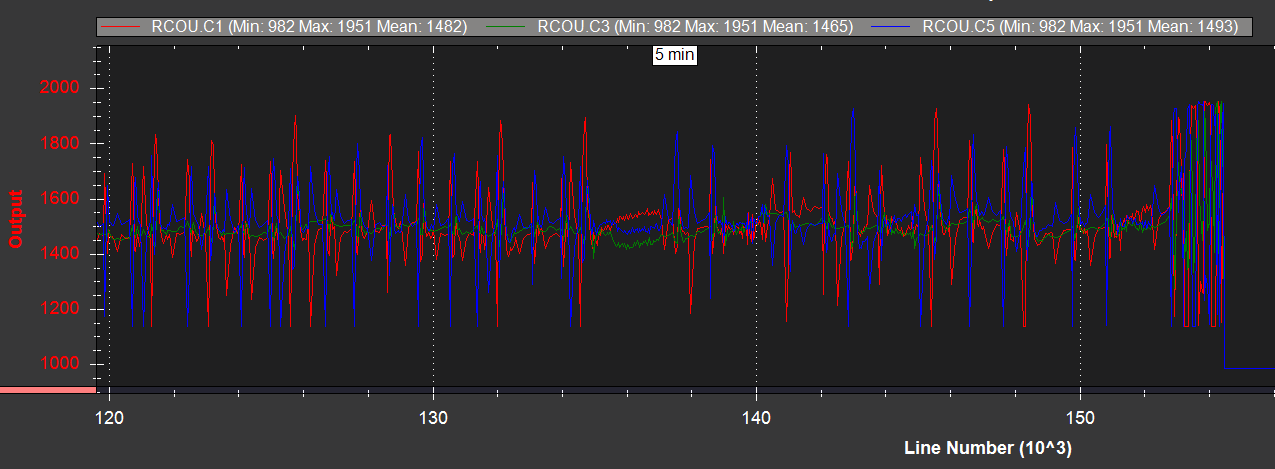This screenshot has height=469, width=1275.
Task: Click the RCOU.C5 legend entry
Action: (1057, 27)
